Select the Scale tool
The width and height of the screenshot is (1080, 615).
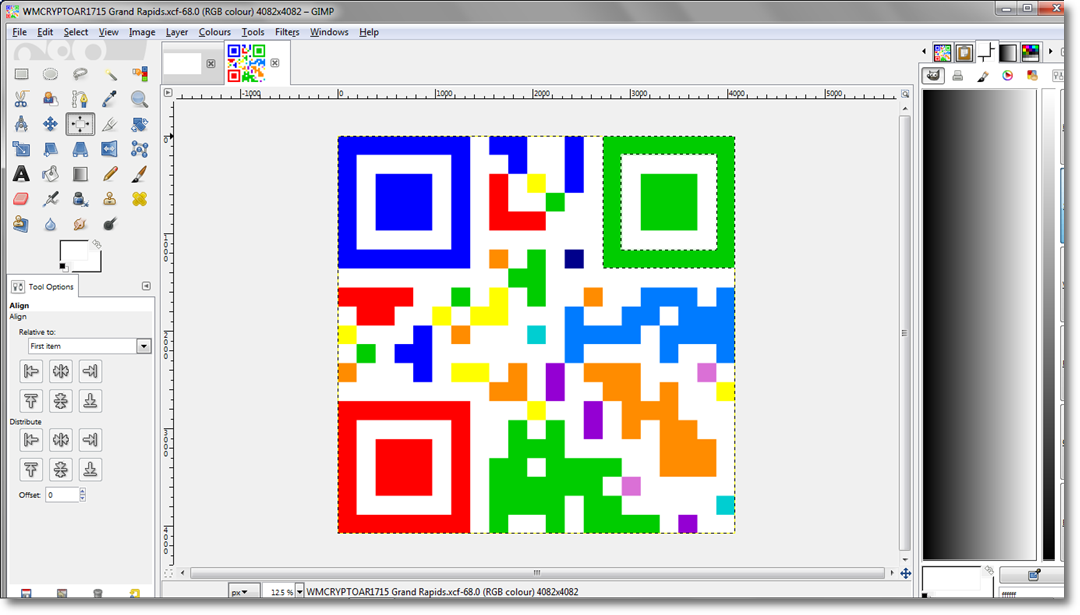click(21, 149)
